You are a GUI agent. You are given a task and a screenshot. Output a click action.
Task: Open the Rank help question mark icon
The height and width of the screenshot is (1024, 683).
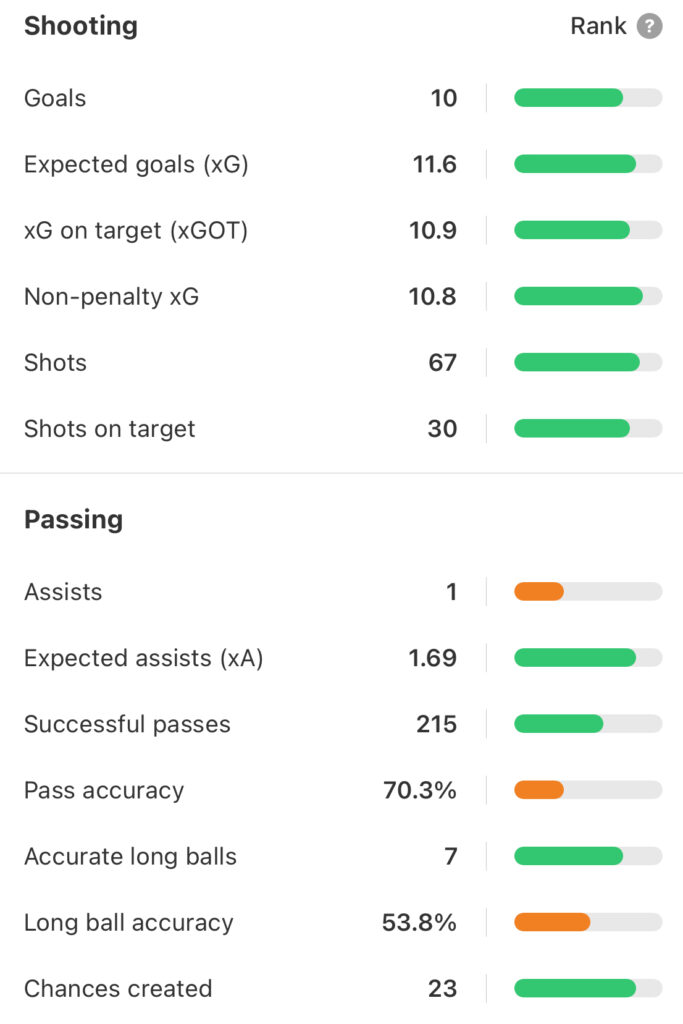(x=649, y=26)
